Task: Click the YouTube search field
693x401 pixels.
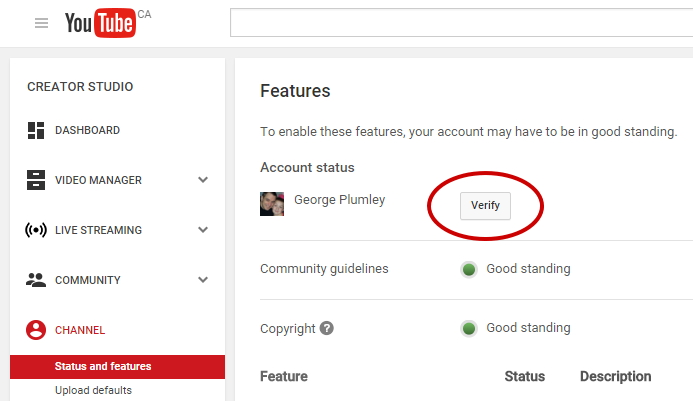Action: pyautogui.click(x=461, y=23)
